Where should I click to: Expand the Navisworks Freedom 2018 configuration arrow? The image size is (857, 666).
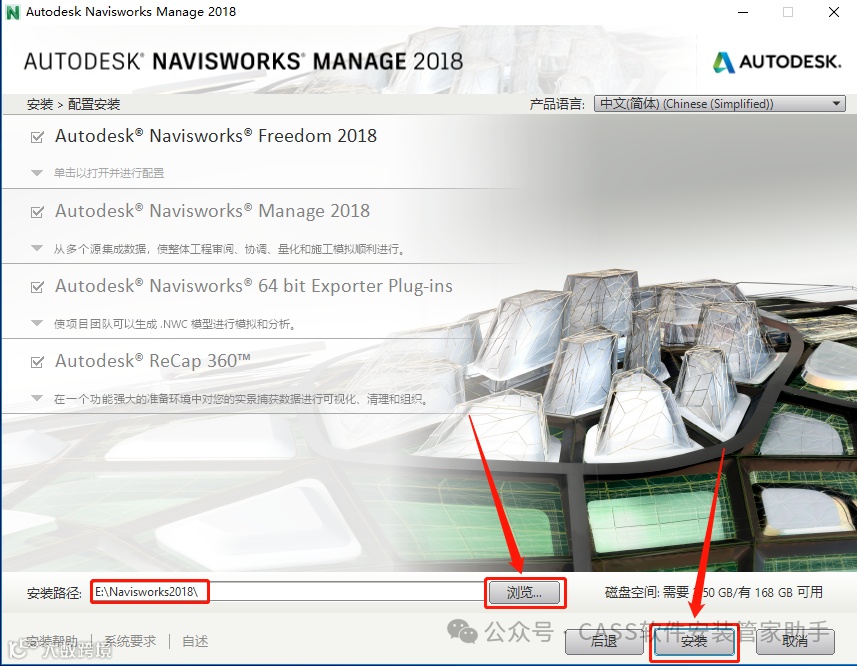coord(37,173)
